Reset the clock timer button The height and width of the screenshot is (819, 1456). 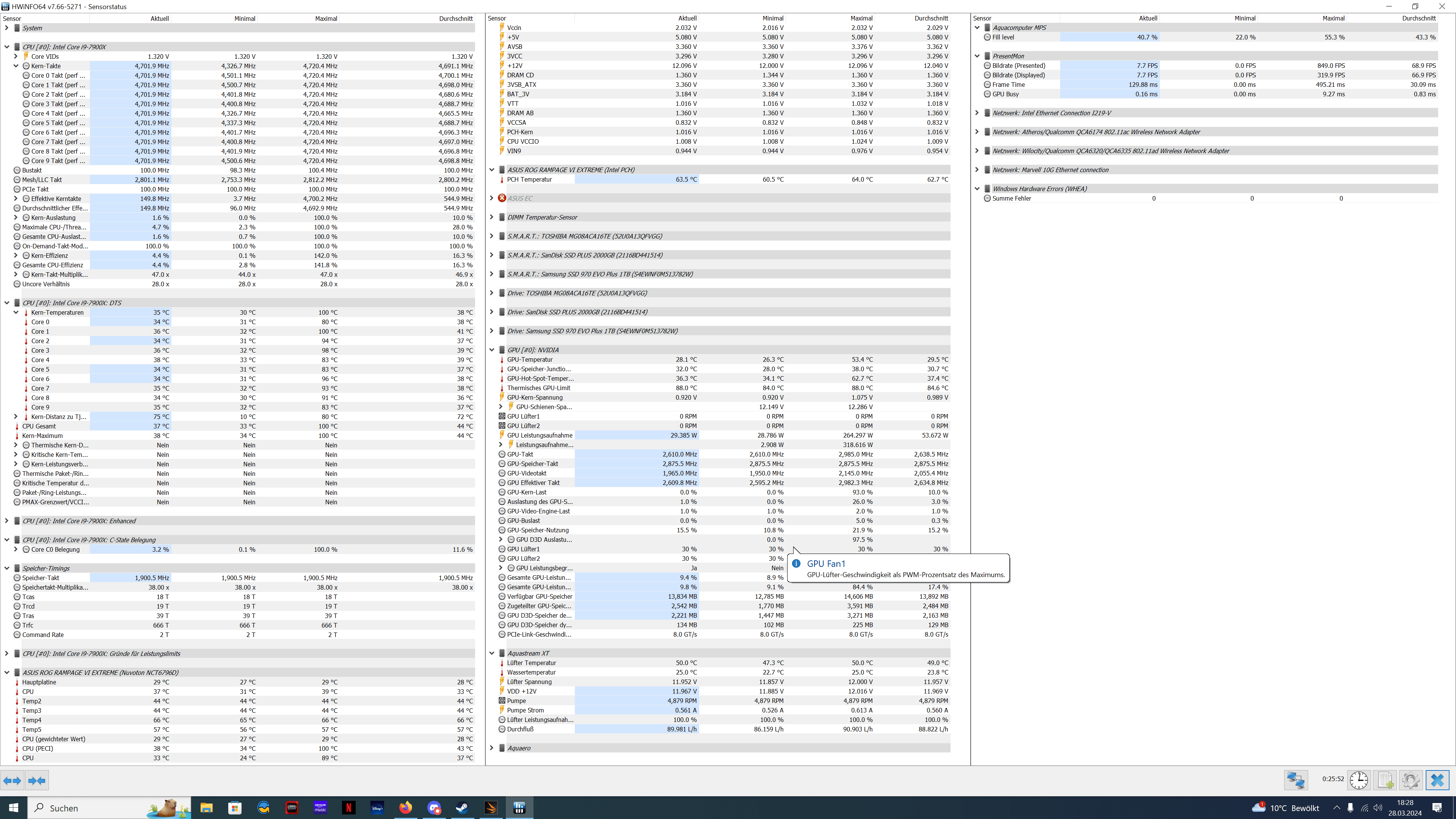click(1359, 781)
